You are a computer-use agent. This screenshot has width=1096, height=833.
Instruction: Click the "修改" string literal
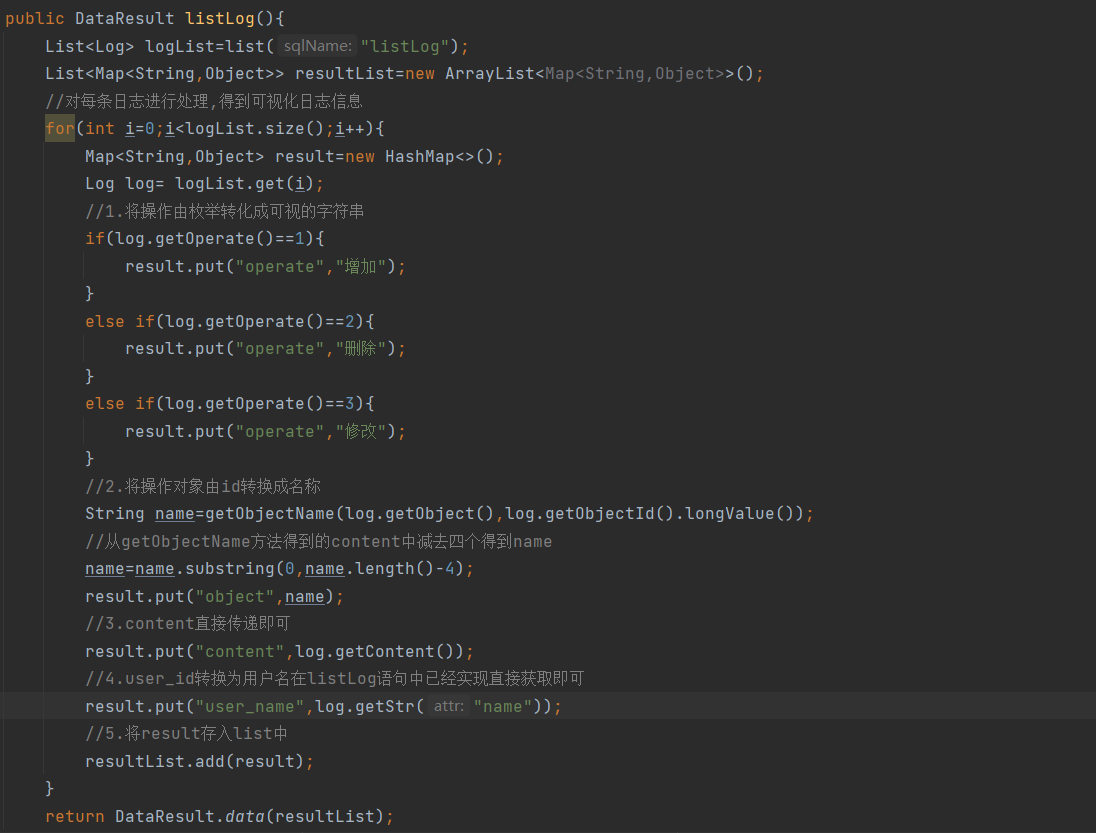(x=361, y=431)
